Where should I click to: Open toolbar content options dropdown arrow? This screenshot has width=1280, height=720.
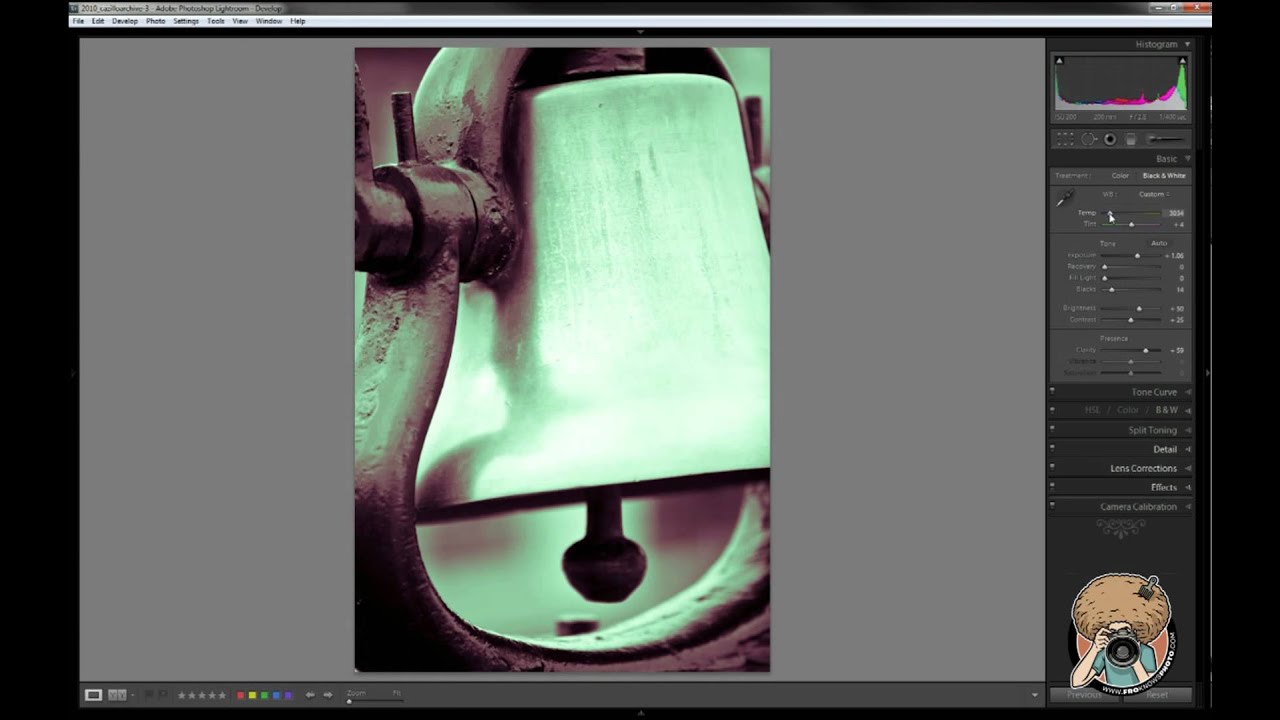point(1034,695)
